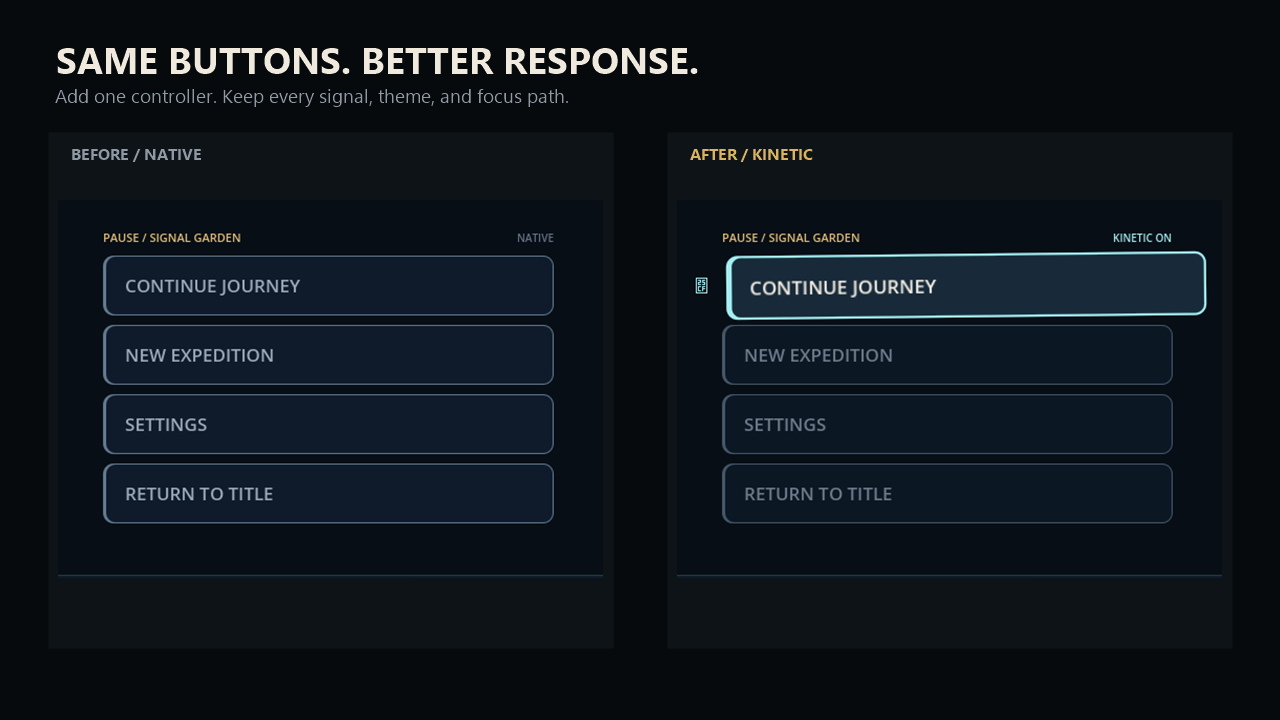Screen dimensions: 1280x720
Task: Click the focus marker glyph beside Continue Journey
Action: click(x=701, y=286)
